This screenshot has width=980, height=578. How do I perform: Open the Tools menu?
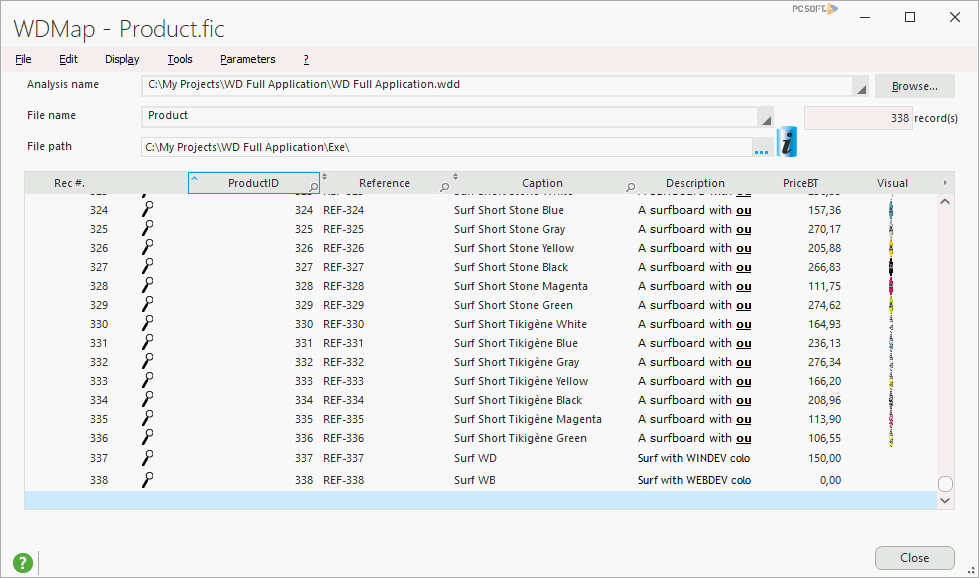point(180,59)
